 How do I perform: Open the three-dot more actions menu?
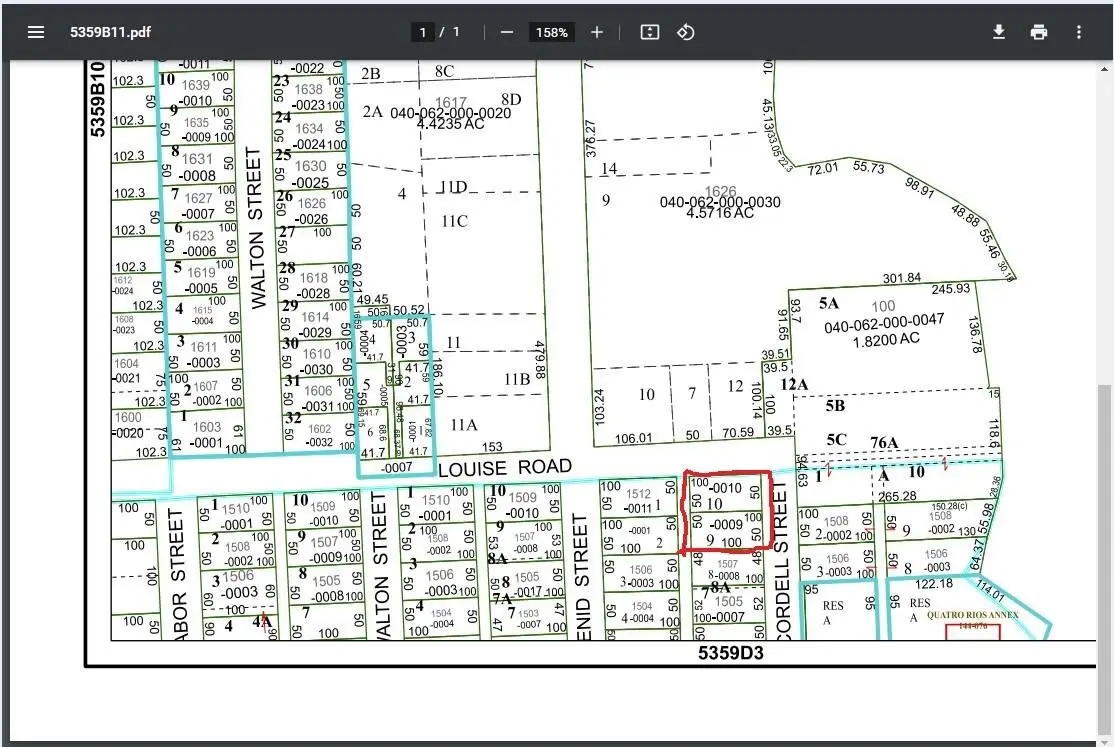point(1079,32)
